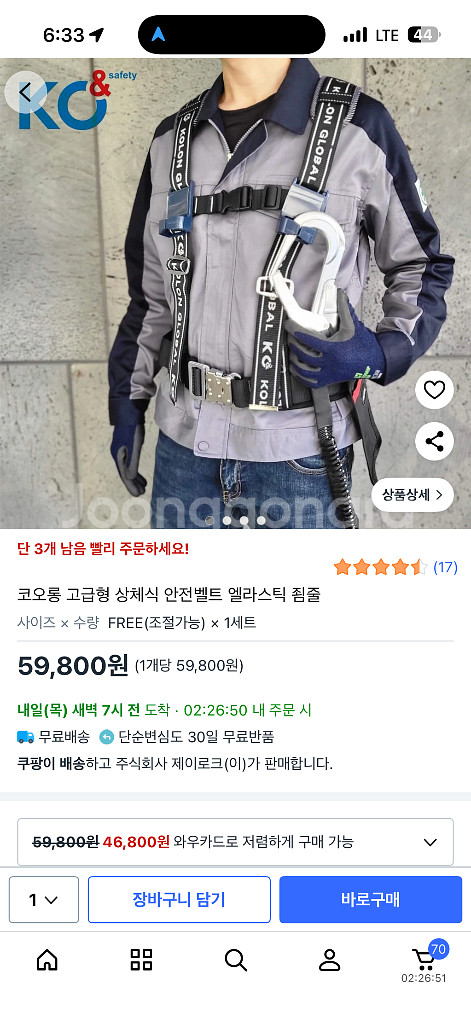Screen dimensions: 471x1024
Task: Tap the 무료배송 delivery truck icon
Action: click(x=25, y=737)
